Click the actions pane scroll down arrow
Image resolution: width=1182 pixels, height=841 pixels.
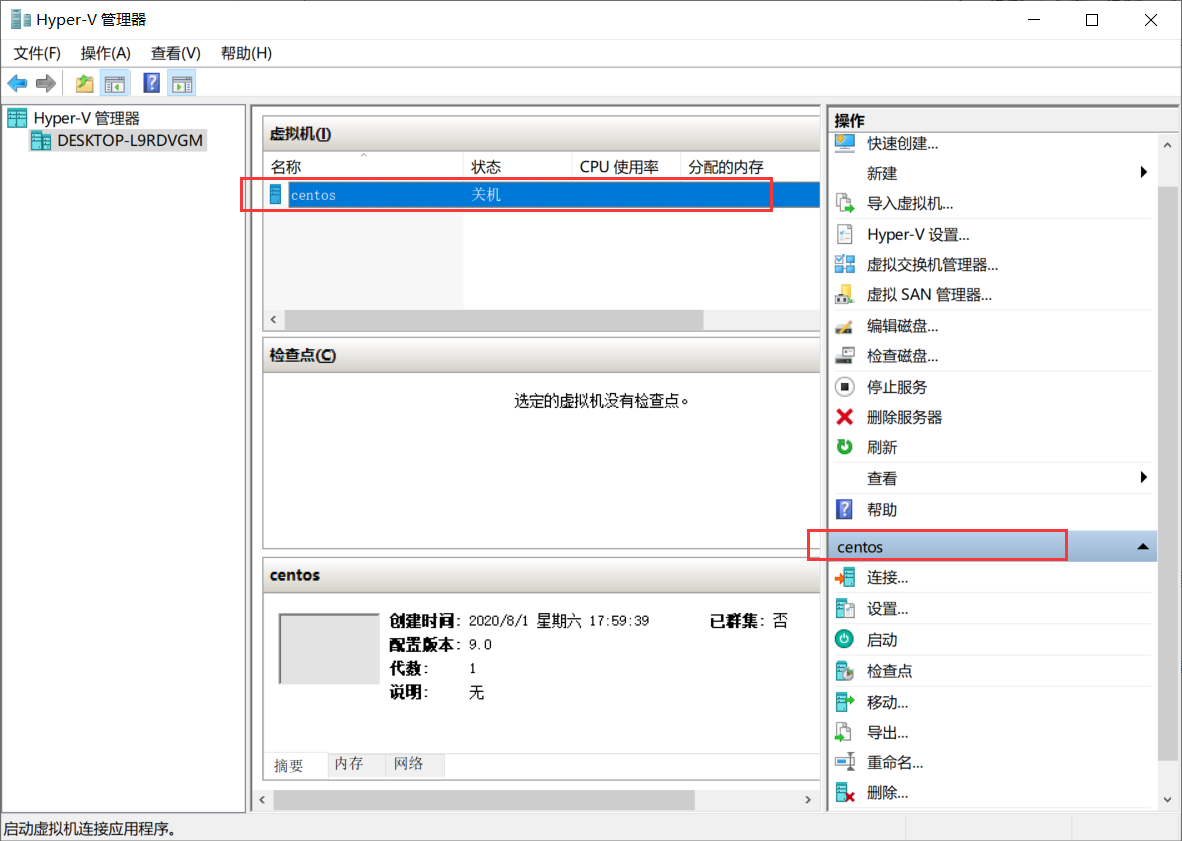click(1167, 800)
